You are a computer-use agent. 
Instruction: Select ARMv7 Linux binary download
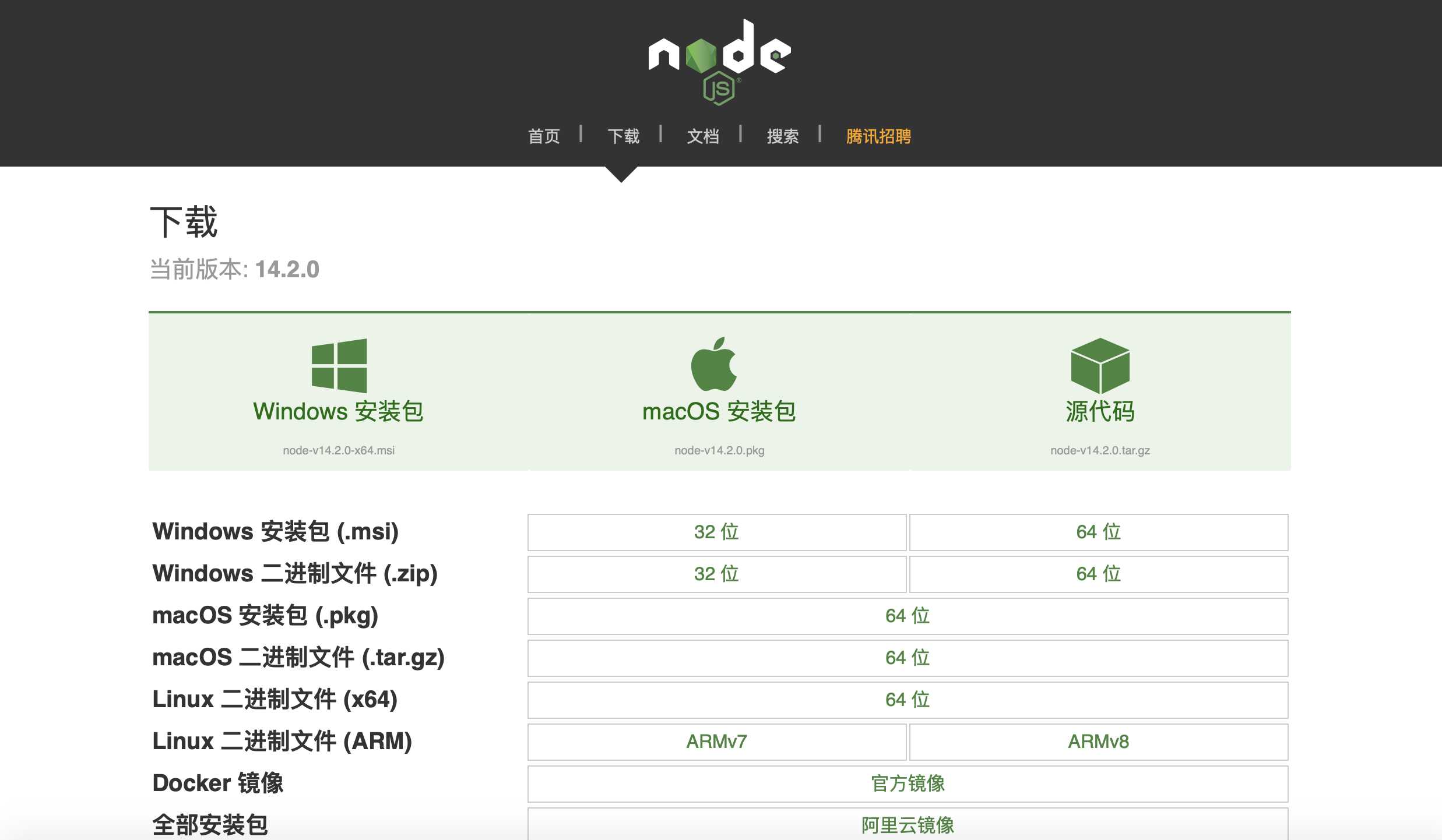coord(717,742)
